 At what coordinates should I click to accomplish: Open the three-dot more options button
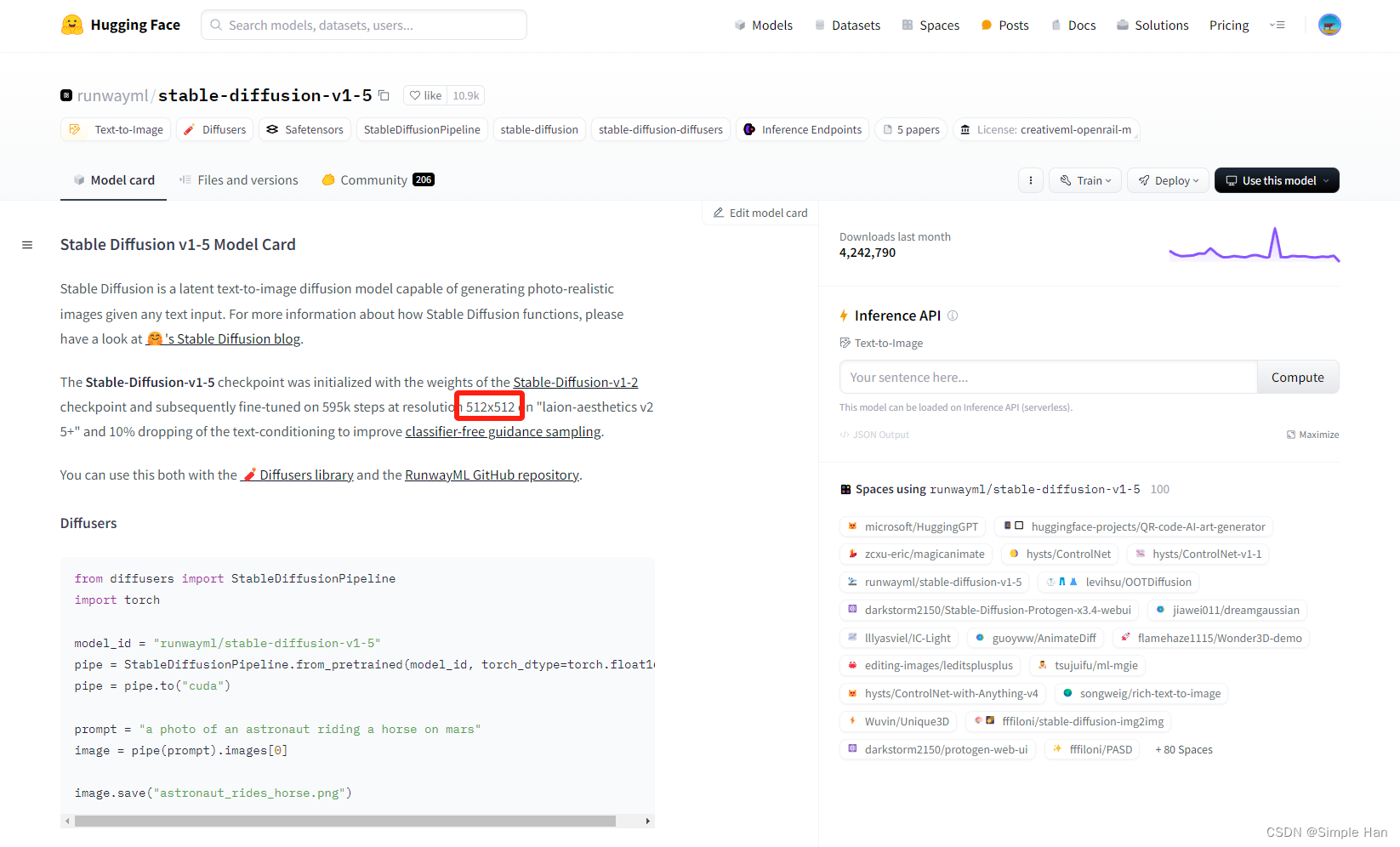1031,180
